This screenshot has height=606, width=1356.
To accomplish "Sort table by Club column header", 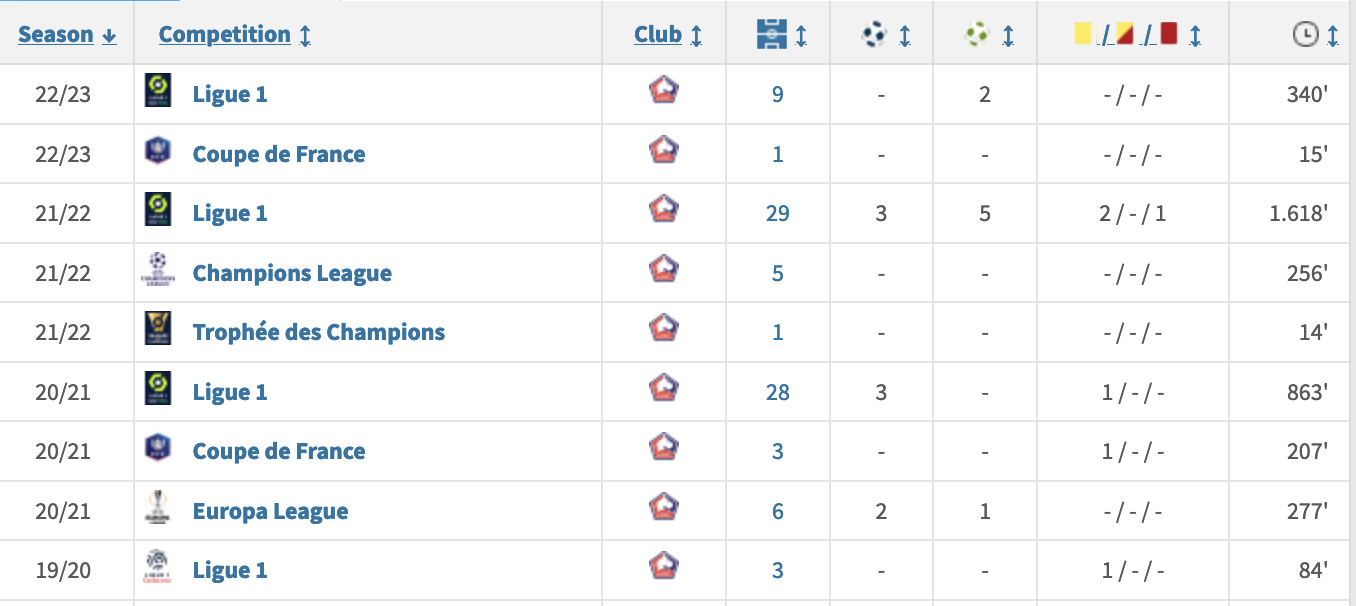I will click(x=668, y=34).
